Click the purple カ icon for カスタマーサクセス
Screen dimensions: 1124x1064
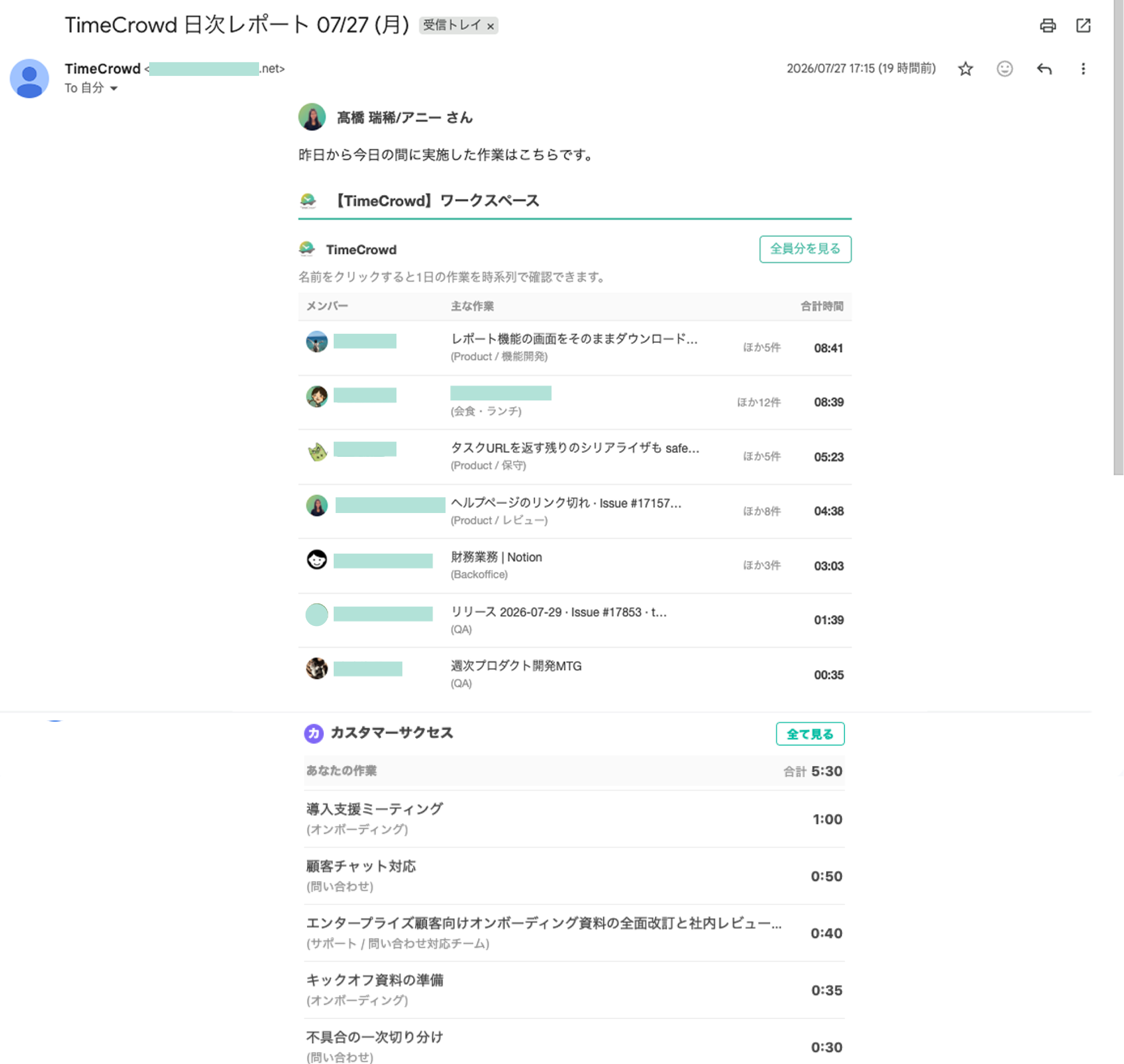(x=314, y=733)
